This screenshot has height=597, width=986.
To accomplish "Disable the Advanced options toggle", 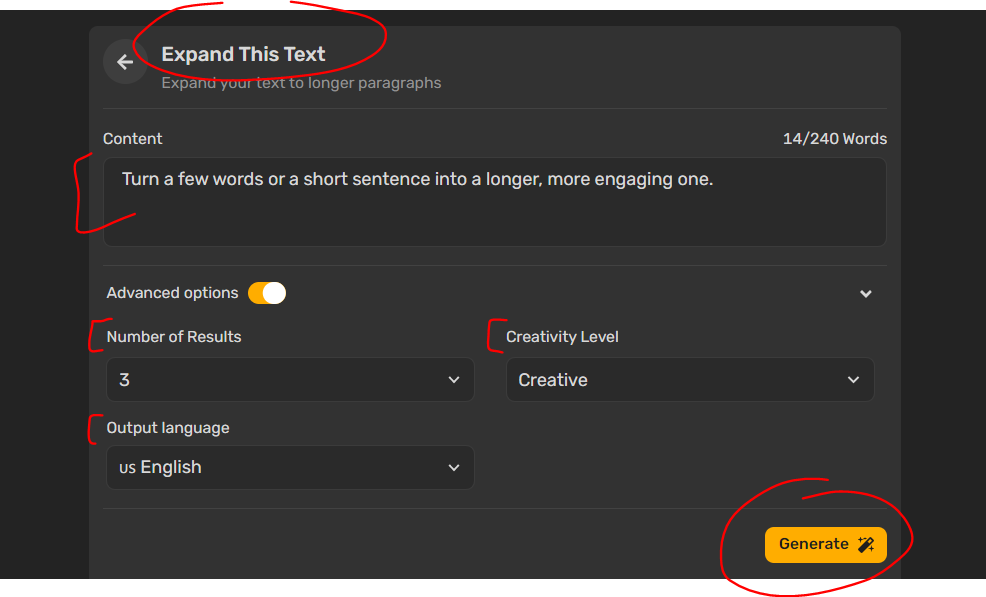I will click(x=265, y=292).
